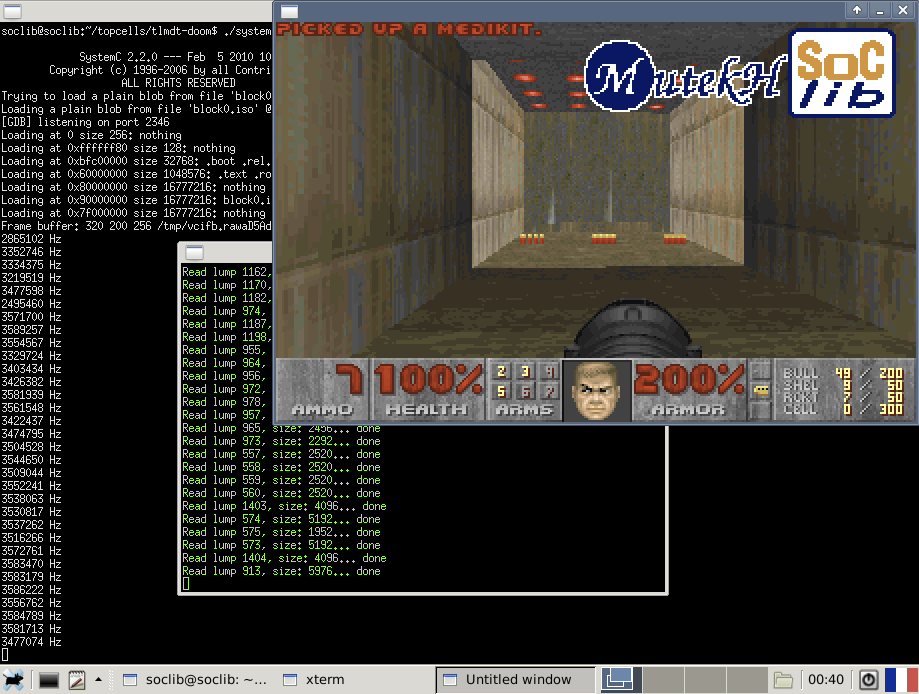Open window menu icon of soclib terminal
This screenshot has height=694, width=919.
(x=12, y=11)
